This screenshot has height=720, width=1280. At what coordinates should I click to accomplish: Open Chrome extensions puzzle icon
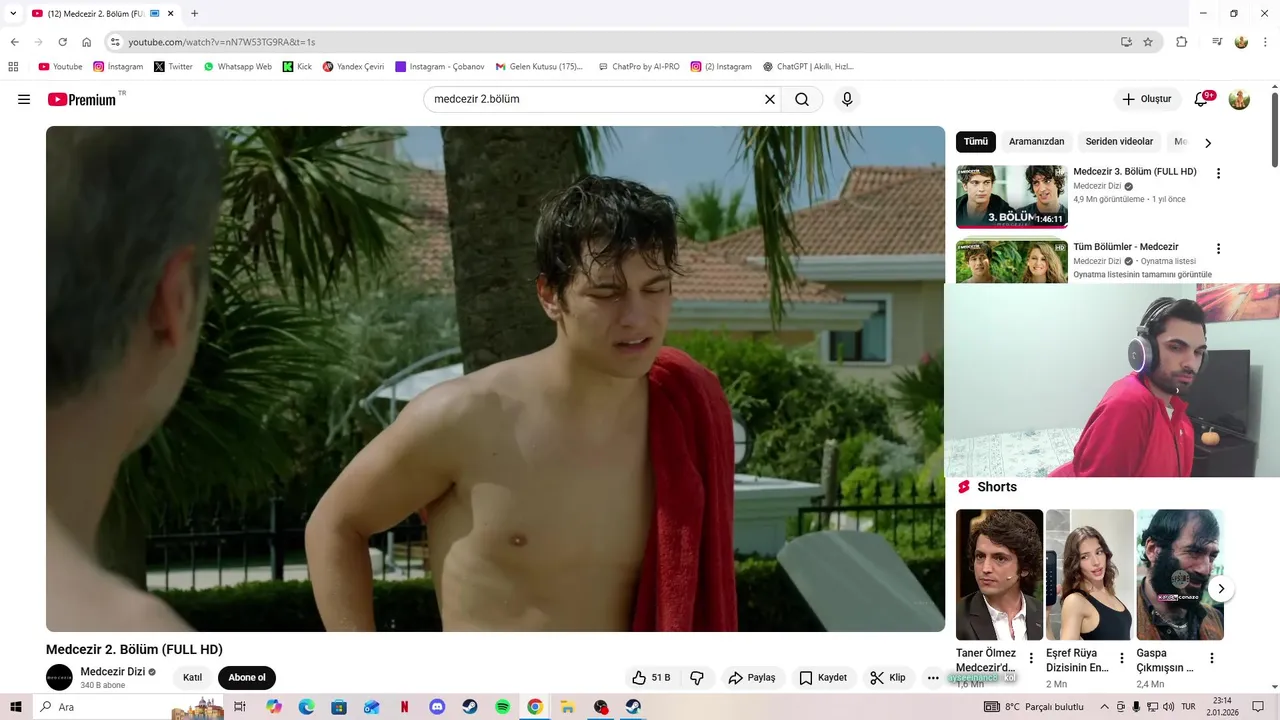click(1181, 42)
